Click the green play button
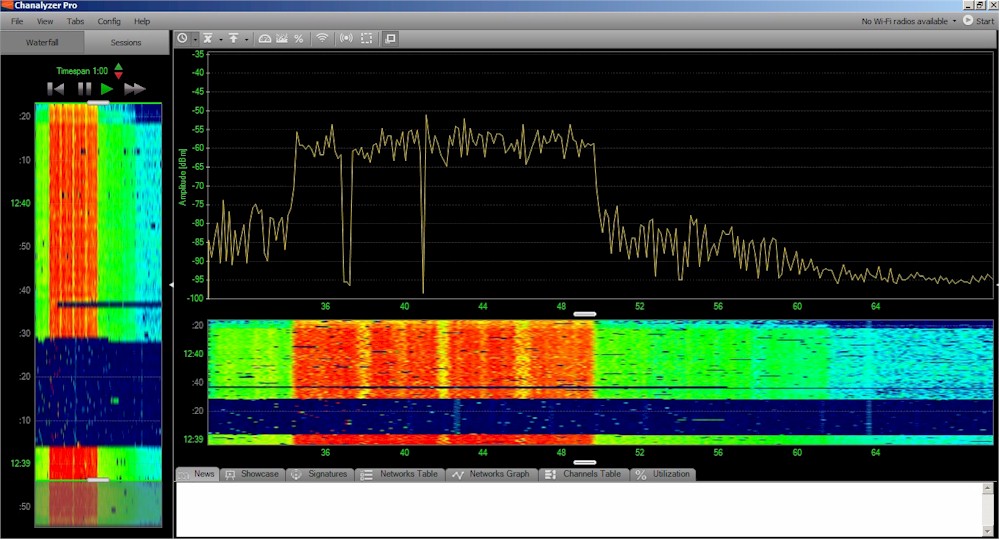This screenshot has height=540, width=1000. point(107,89)
